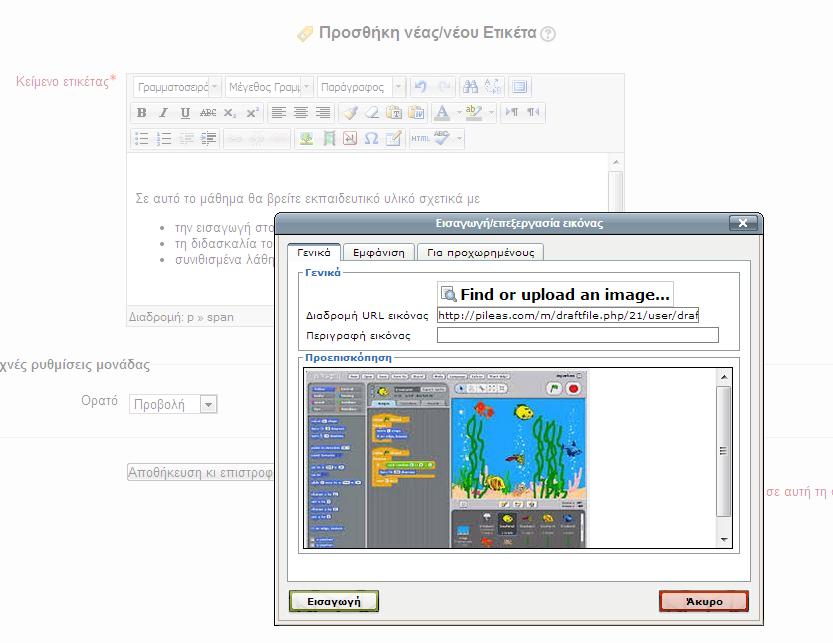Paste from Word icon

click(416, 113)
